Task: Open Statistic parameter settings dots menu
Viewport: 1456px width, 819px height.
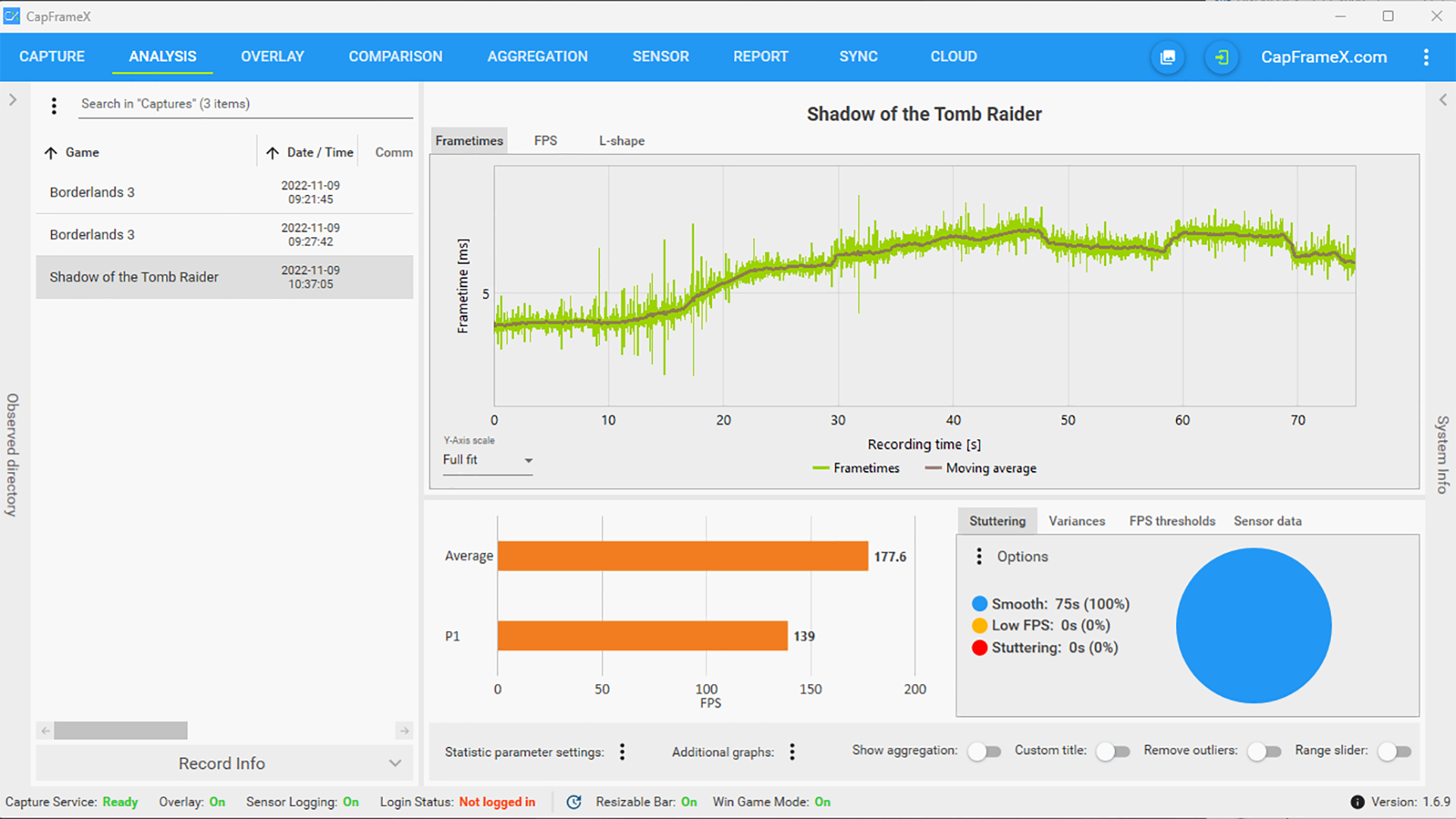Action: coord(622,752)
